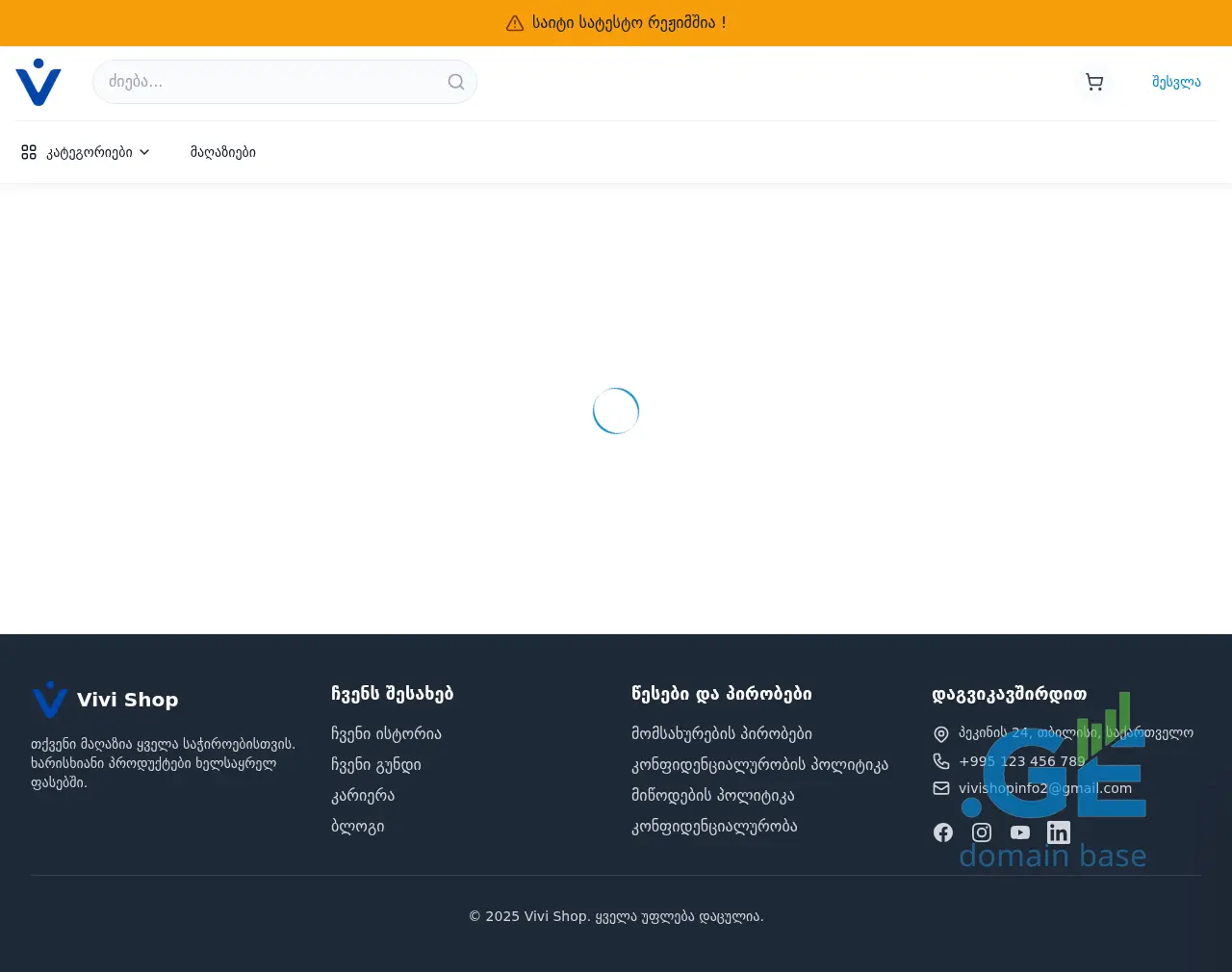1232x972 pixels.
Task: Open მომსახურების პირობები terms link
Action: 722,734
